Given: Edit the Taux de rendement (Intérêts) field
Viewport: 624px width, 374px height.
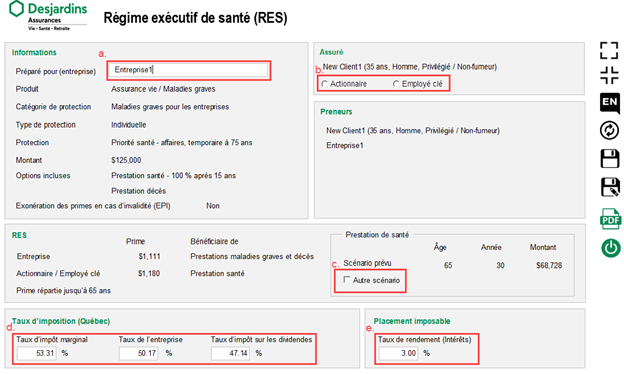Looking at the screenshot, I should pyautogui.click(x=398, y=353).
